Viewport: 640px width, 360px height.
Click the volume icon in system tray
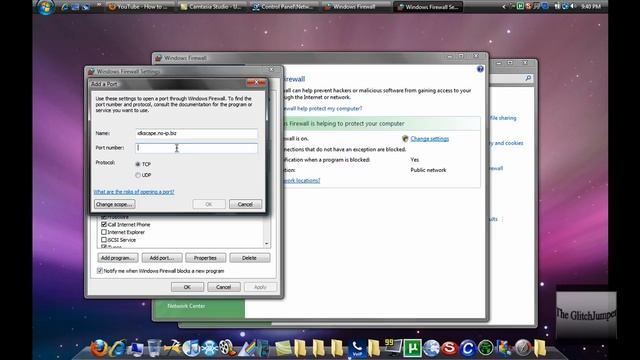point(573,6)
